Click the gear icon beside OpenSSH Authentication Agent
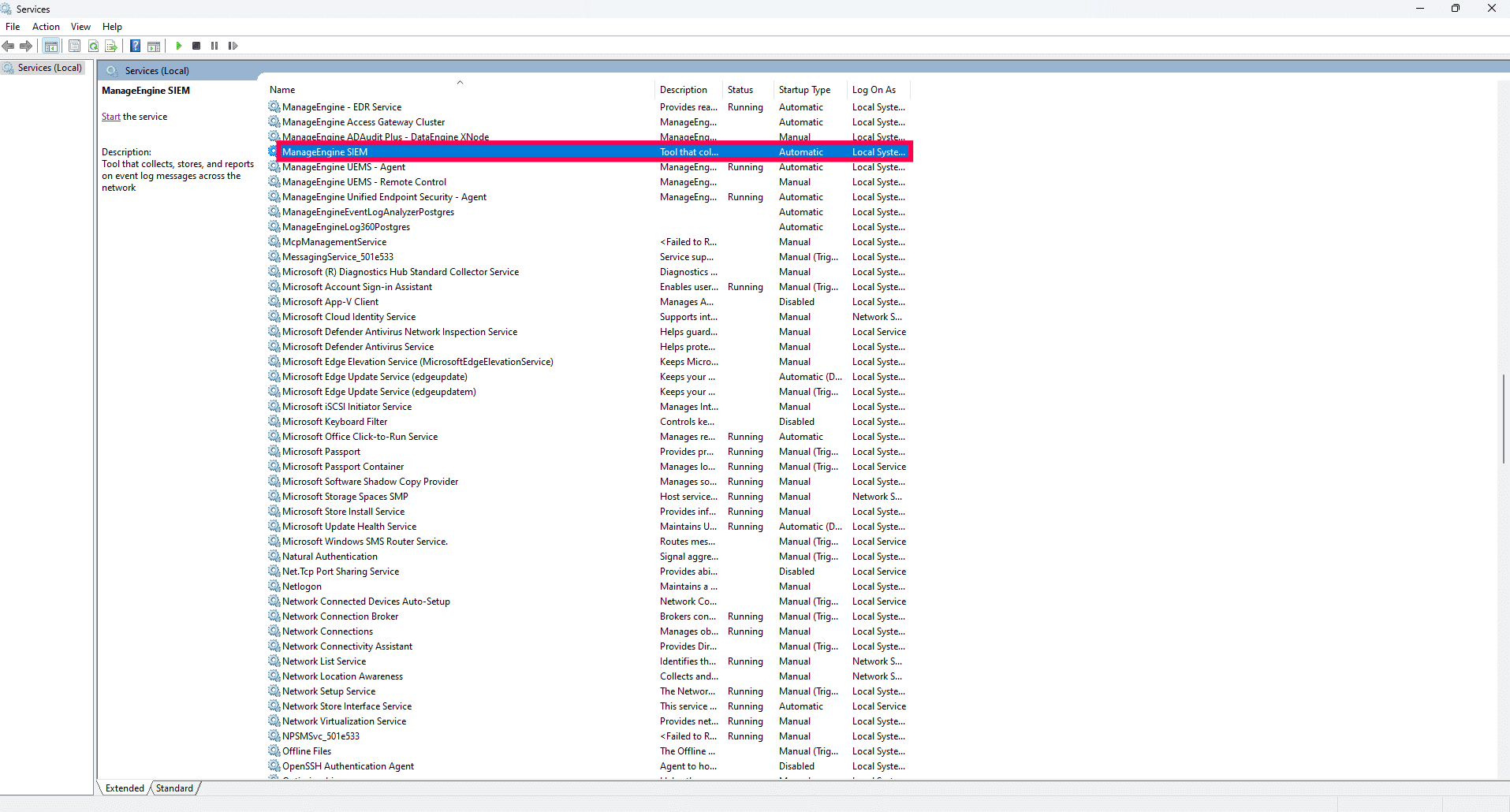Screen dimensions: 1510x812 [274, 765]
